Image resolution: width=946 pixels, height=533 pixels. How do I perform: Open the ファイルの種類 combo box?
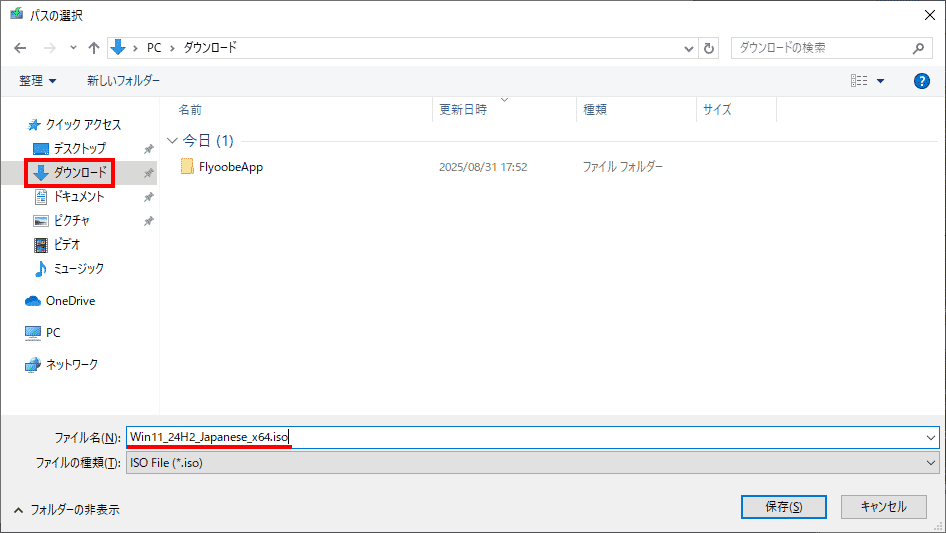coord(532,463)
